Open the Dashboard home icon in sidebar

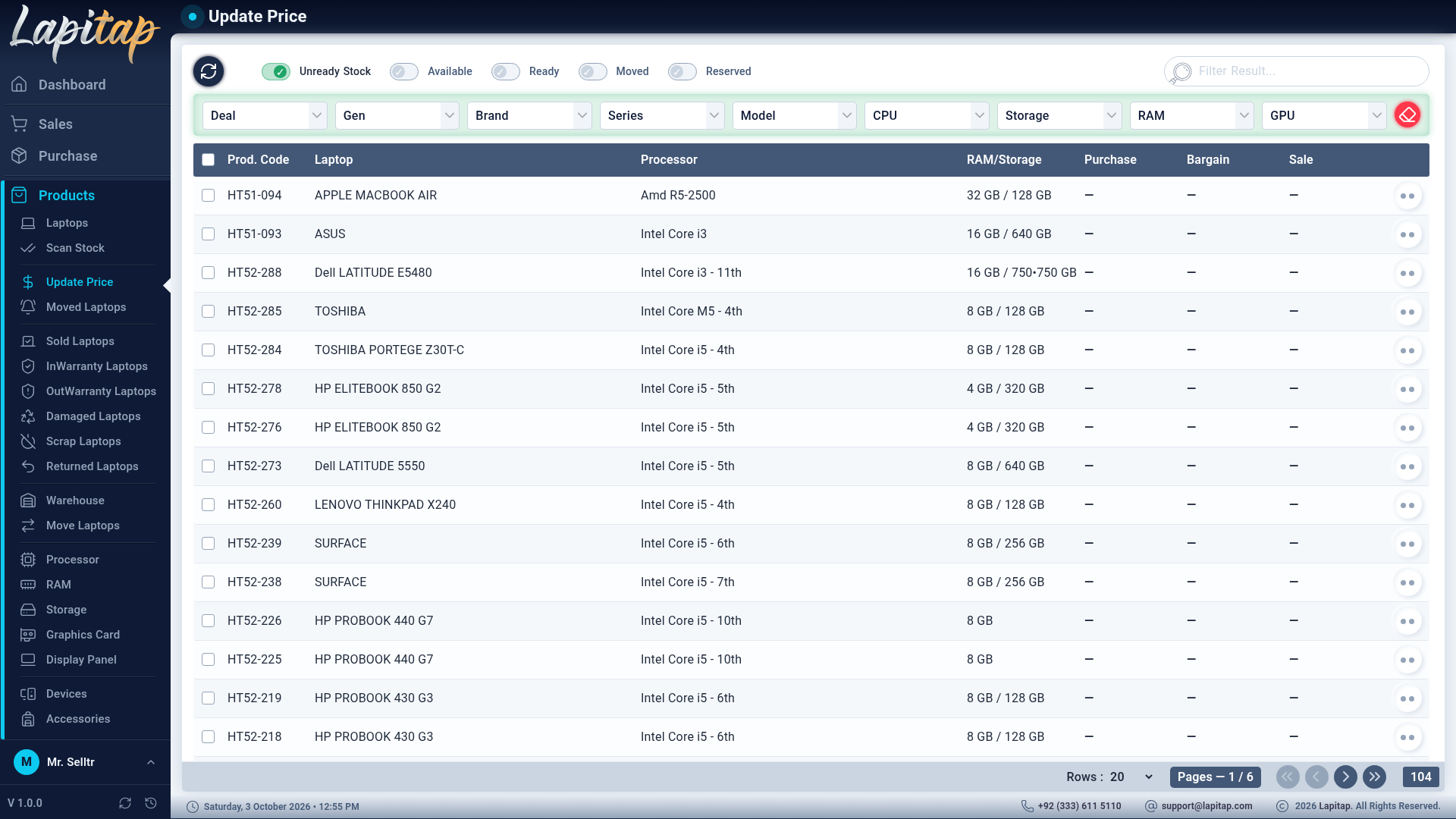click(x=19, y=84)
